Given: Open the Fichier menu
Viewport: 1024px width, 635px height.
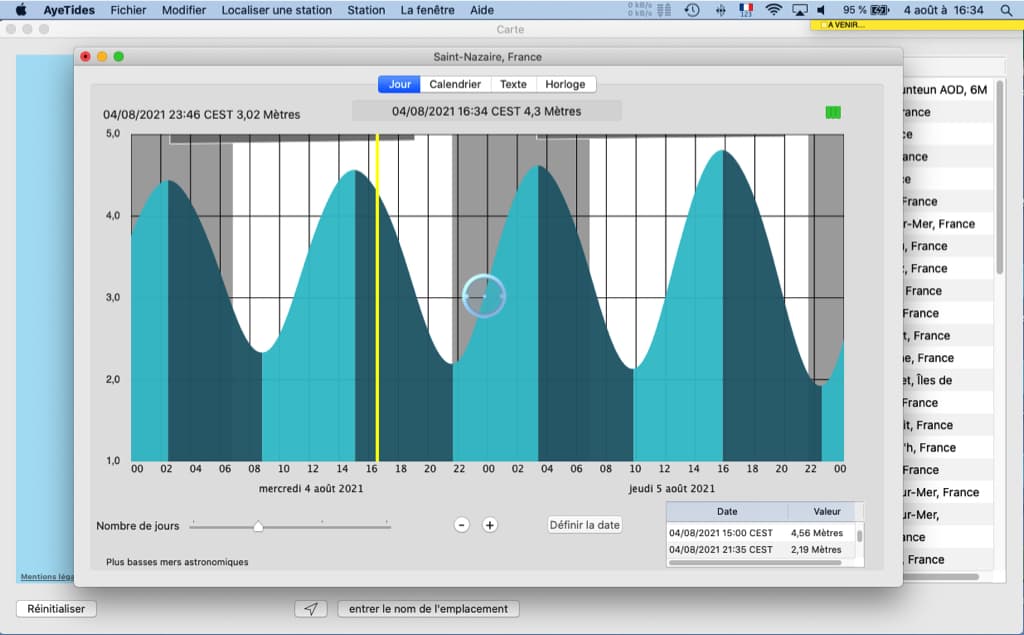Looking at the screenshot, I should click(128, 10).
